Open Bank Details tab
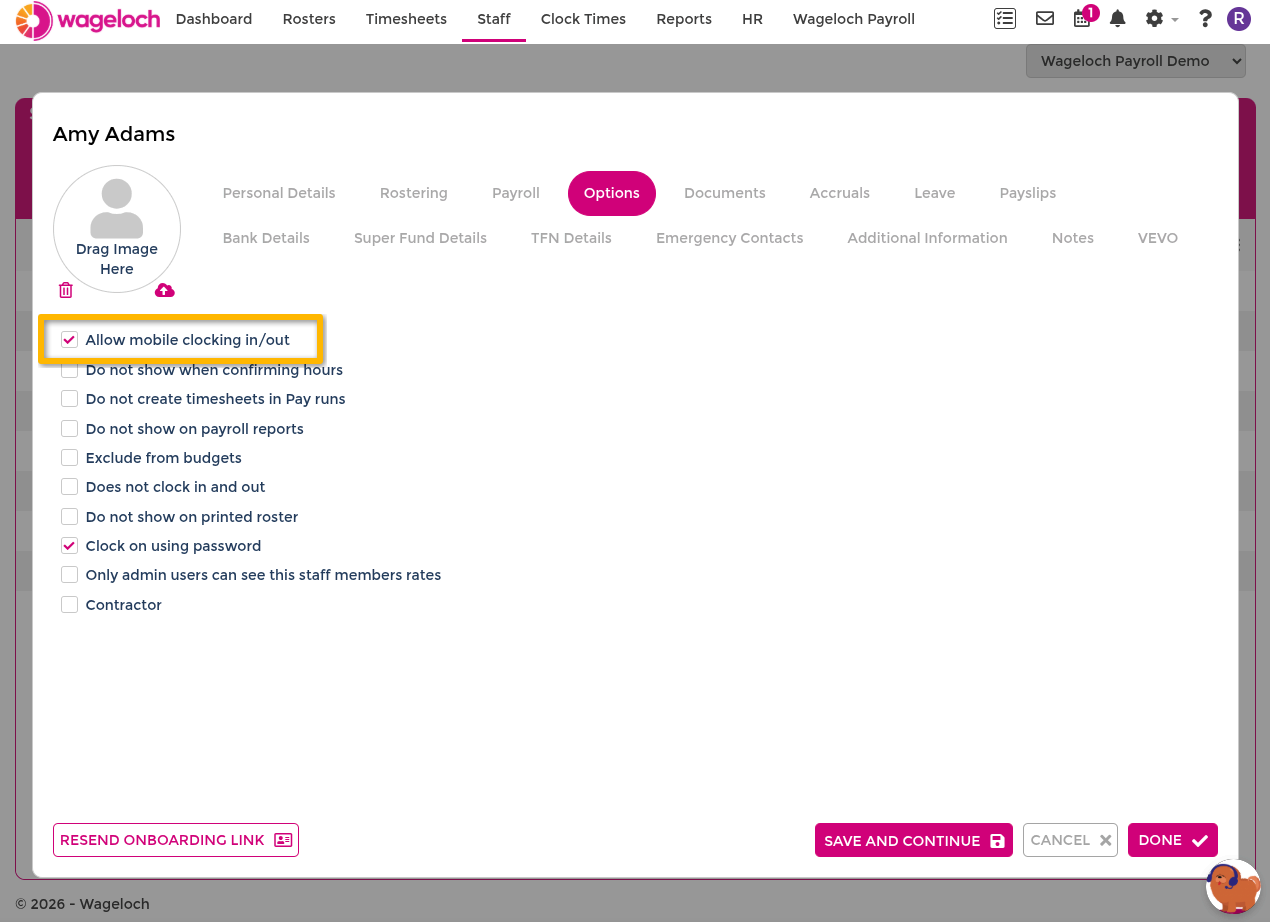 266,238
